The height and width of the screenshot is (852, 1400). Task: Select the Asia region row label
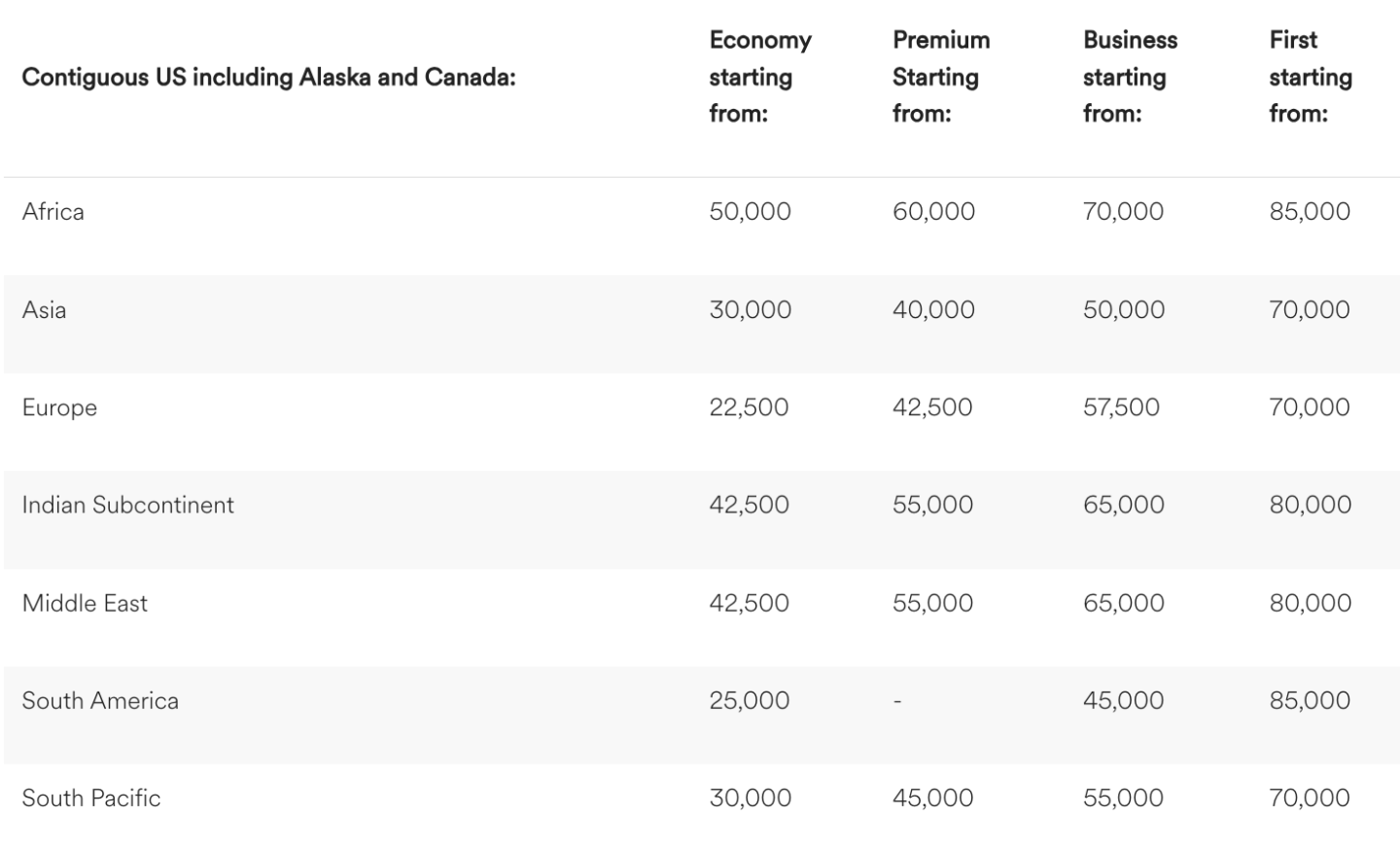coord(45,310)
